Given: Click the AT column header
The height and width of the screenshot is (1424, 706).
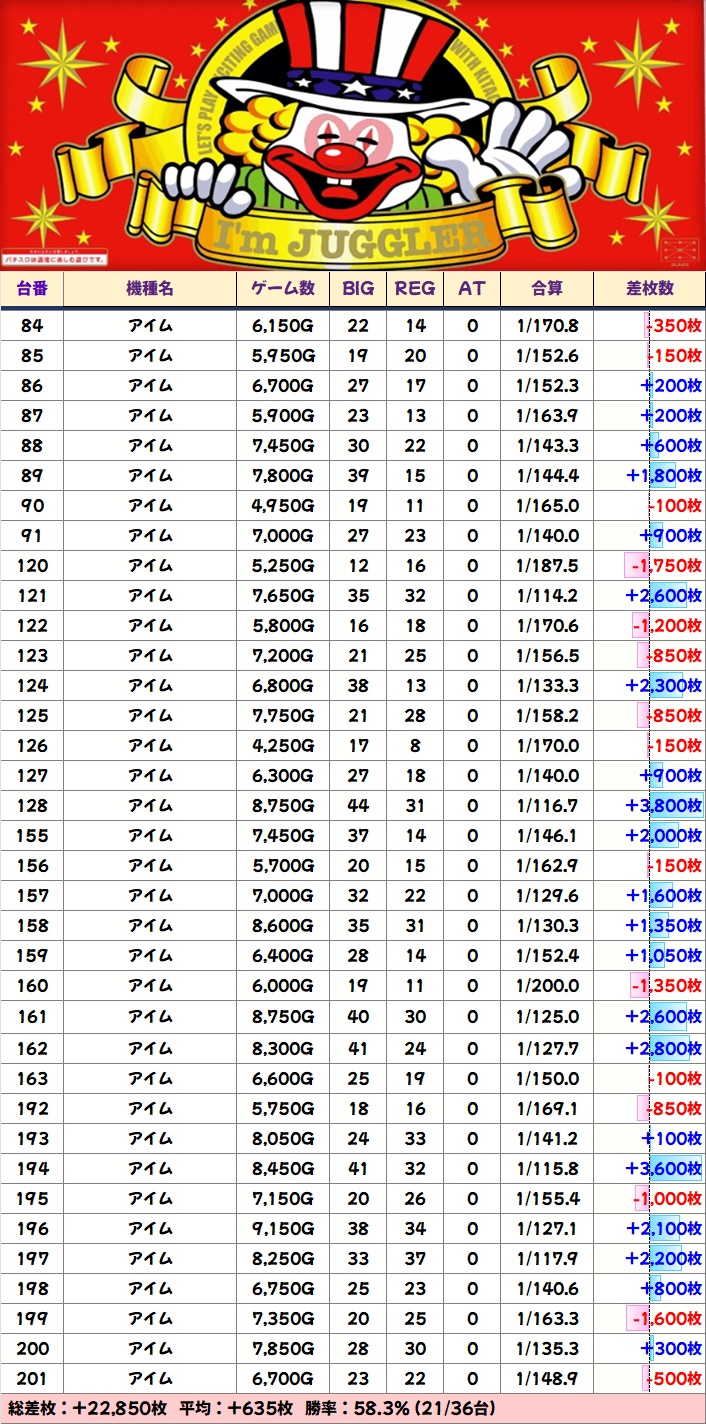Looking at the screenshot, I should point(472,288).
